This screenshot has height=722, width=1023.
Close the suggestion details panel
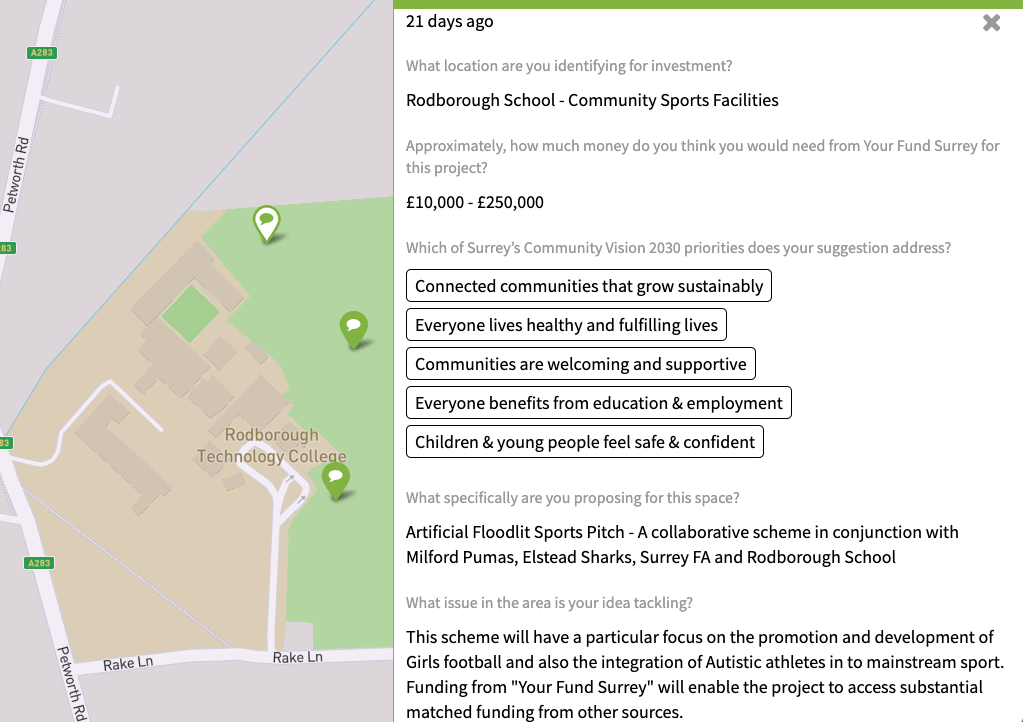pos(991,23)
